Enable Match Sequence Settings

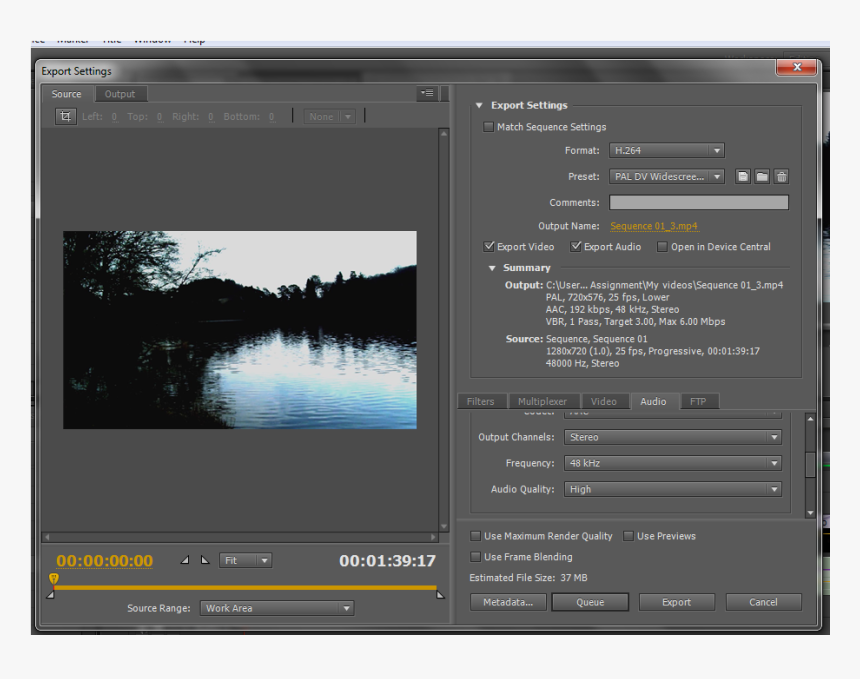pos(488,126)
